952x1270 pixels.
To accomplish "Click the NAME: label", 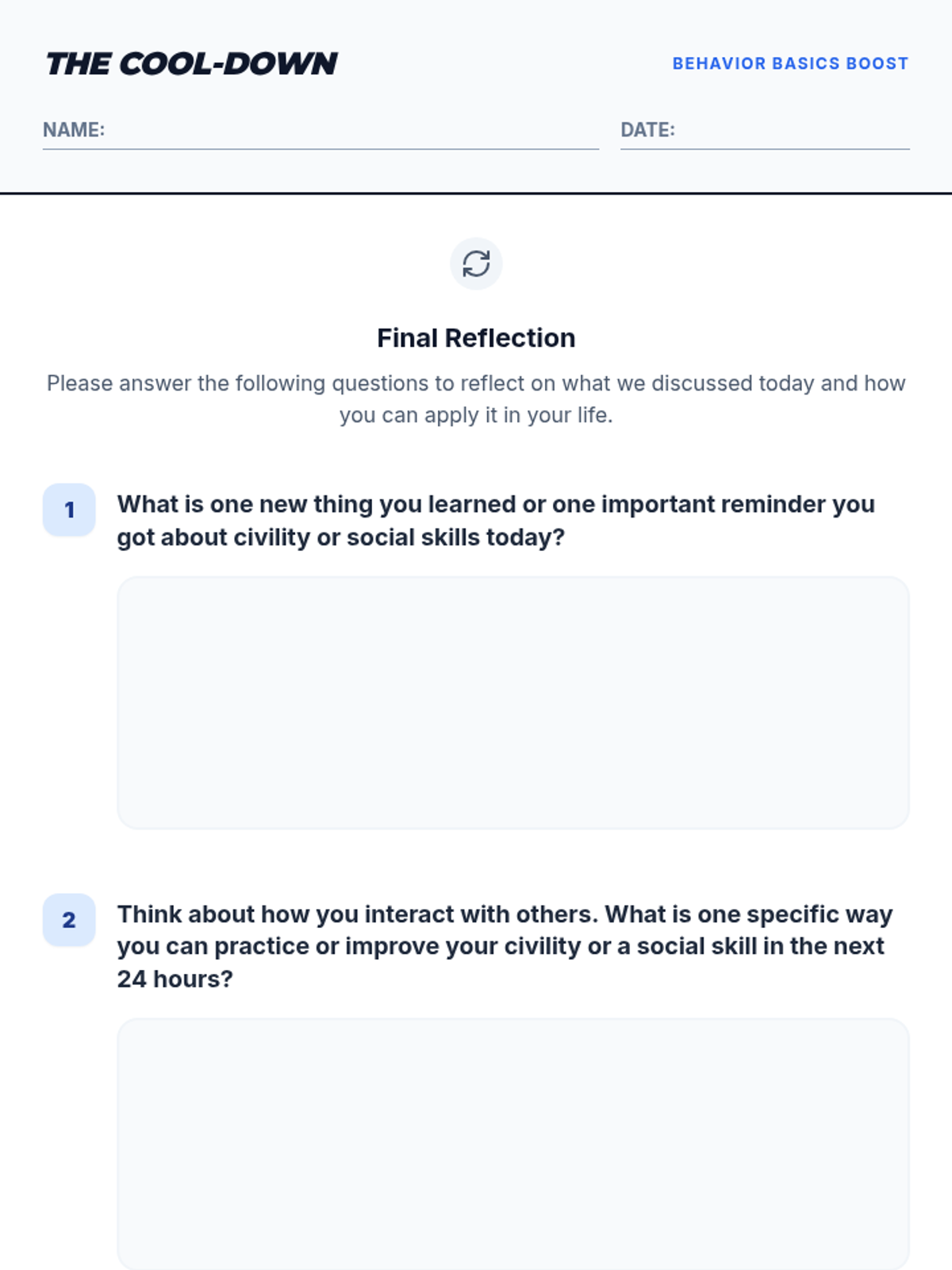I will pos(74,130).
